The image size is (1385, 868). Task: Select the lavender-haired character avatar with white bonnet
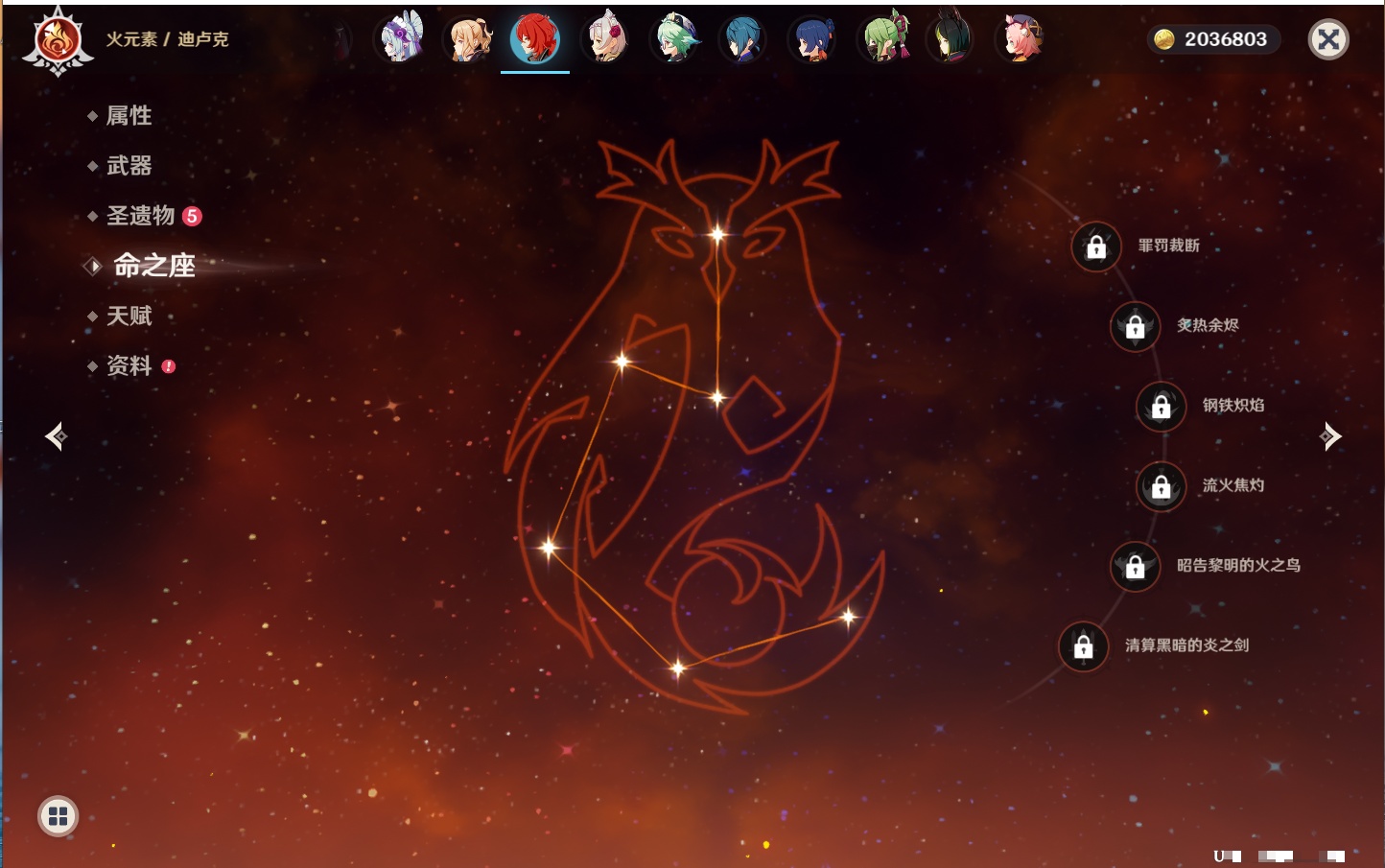point(401,38)
